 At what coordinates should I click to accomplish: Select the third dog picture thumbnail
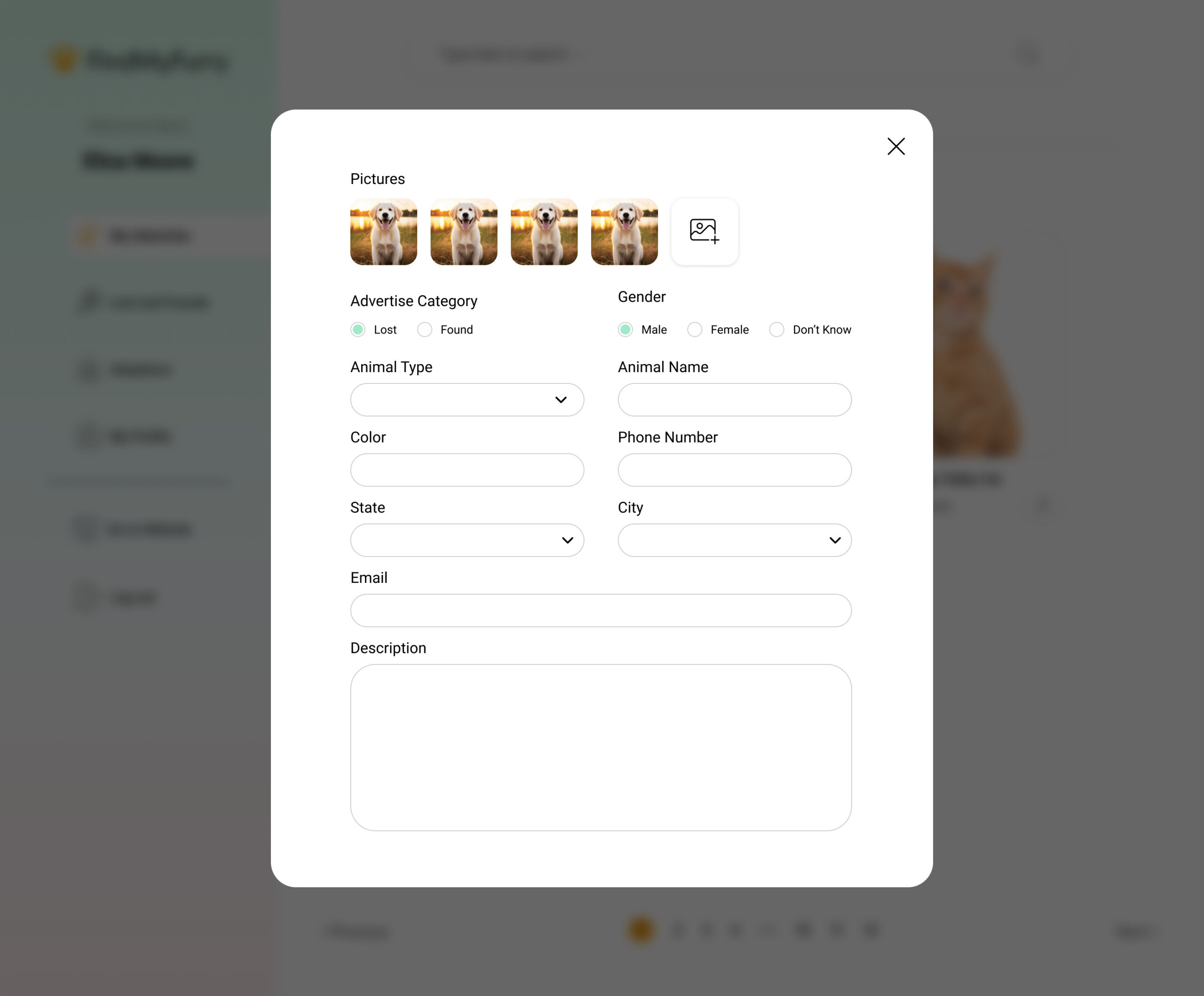click(544, 231)
